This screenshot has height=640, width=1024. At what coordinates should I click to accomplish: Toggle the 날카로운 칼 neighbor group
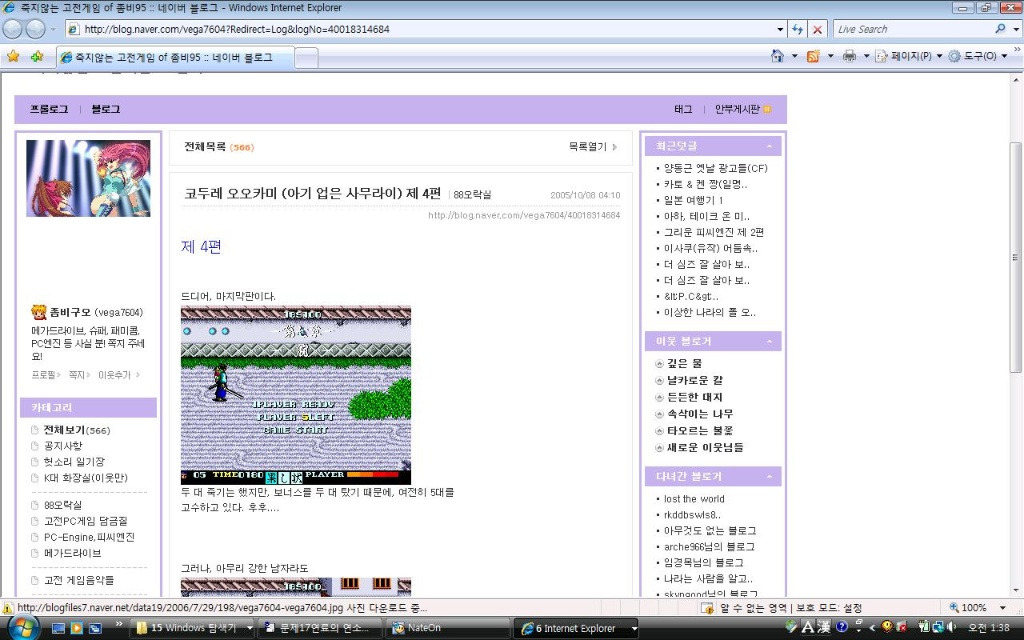[659, 381]
